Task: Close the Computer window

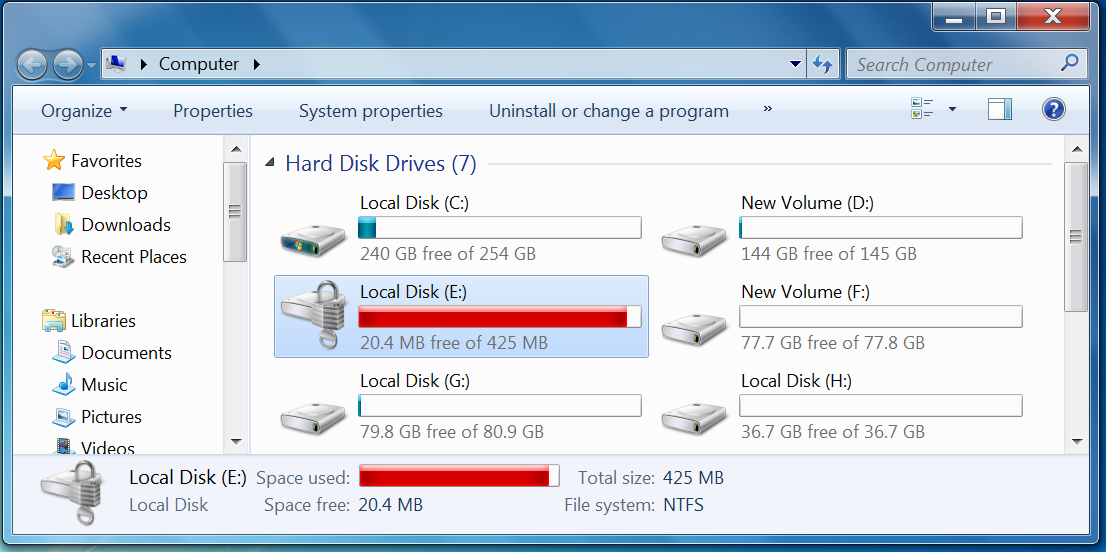Action: point(1052,16)
